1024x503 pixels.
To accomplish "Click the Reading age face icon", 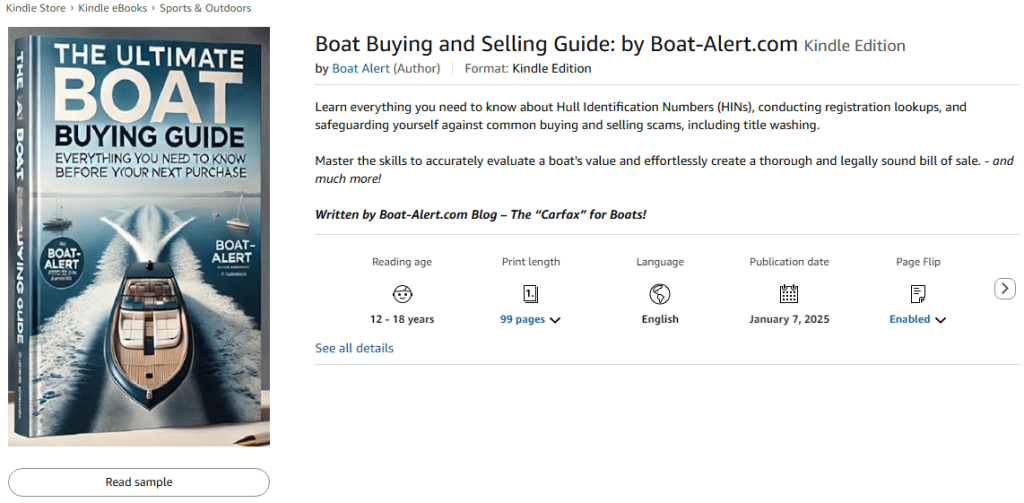I will 402,294.
